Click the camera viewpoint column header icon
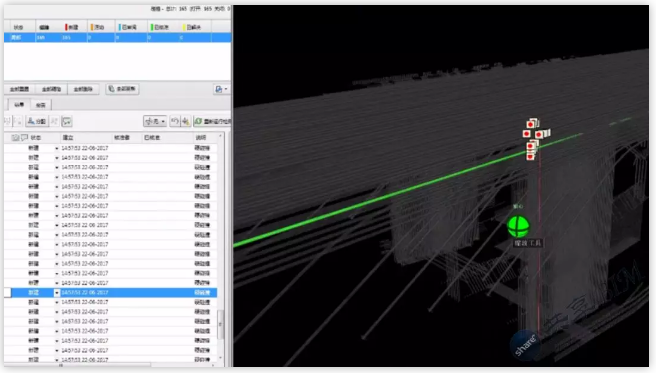Viewport: 656px width, 373px height. [15, 137]
